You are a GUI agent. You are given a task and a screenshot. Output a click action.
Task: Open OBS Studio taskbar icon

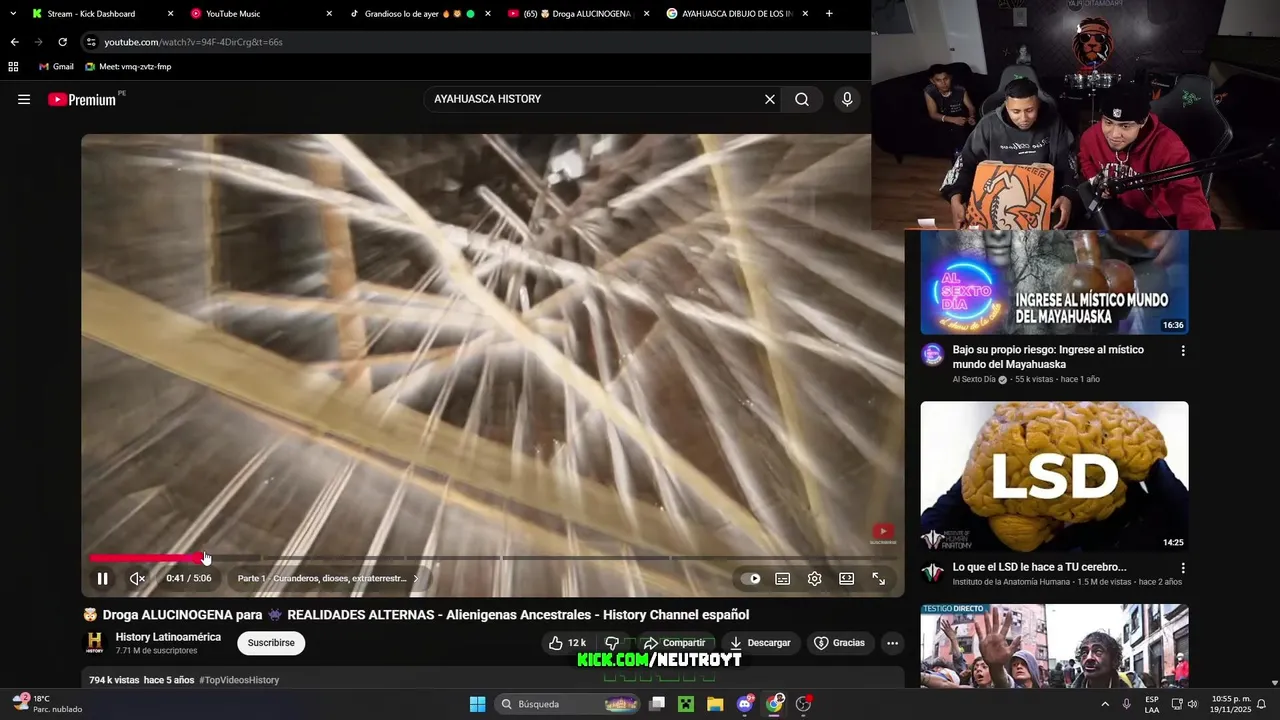pos(803,704)
